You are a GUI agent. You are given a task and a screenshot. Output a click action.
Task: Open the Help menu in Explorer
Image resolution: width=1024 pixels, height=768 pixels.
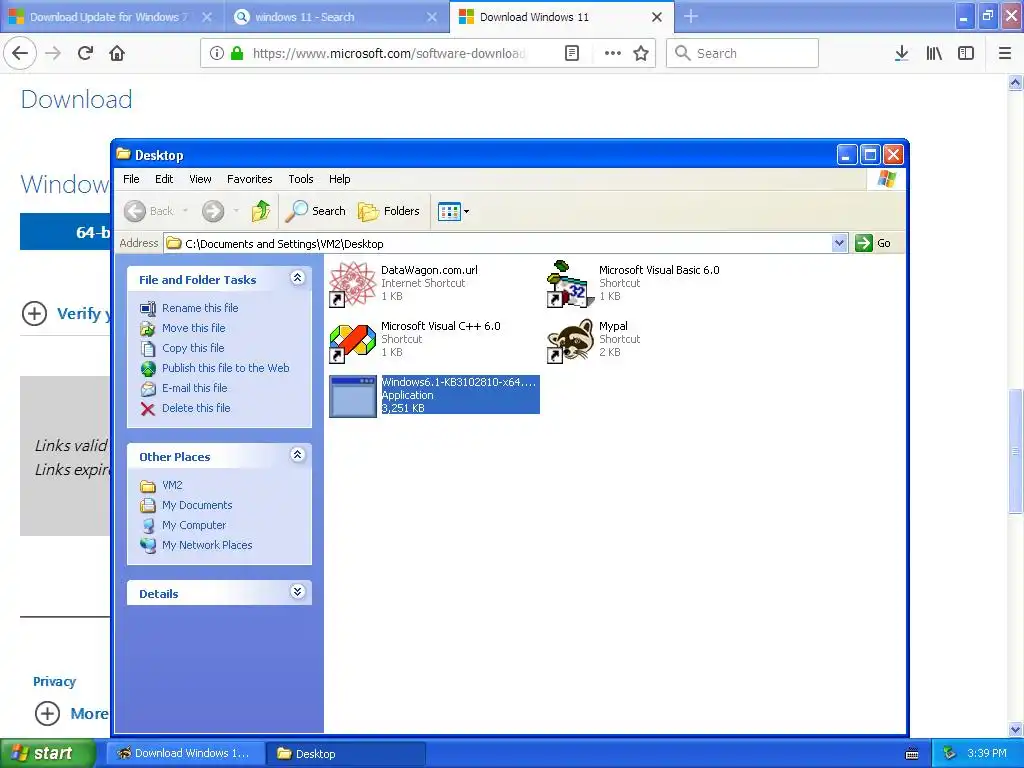pyautogui.click(x=340, y=179)
